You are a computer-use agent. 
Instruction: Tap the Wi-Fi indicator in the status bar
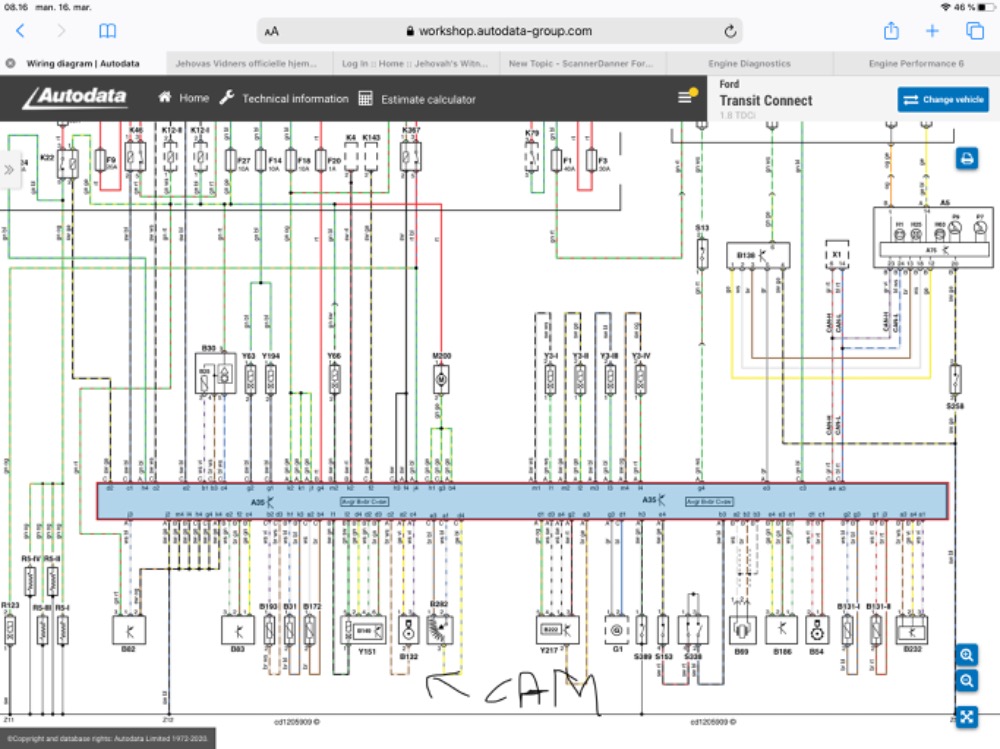pyautogui.click(x=945, y=7)
